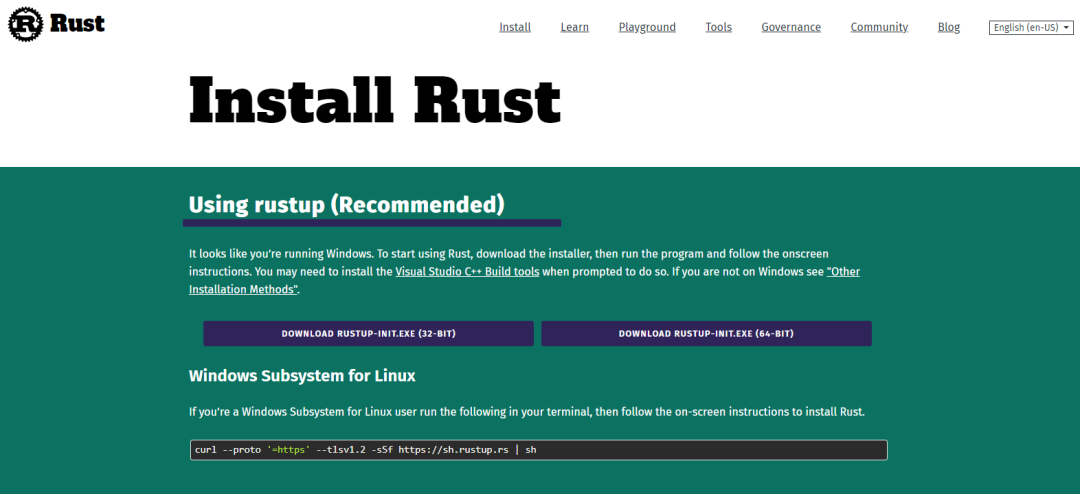This screenshot has height=494, width=1080.
Task: Download rustup-init.exe 64-bit installer
Action: [x=706, y=333]
